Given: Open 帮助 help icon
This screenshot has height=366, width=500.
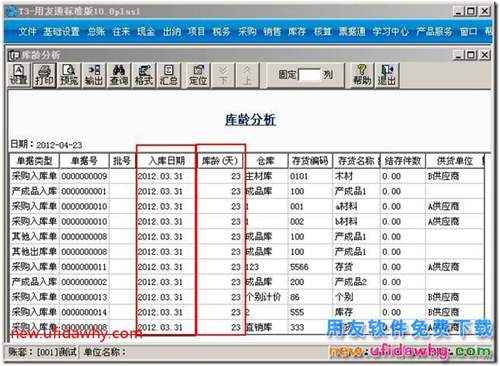Looking at the screenshot, I should 362,75.
